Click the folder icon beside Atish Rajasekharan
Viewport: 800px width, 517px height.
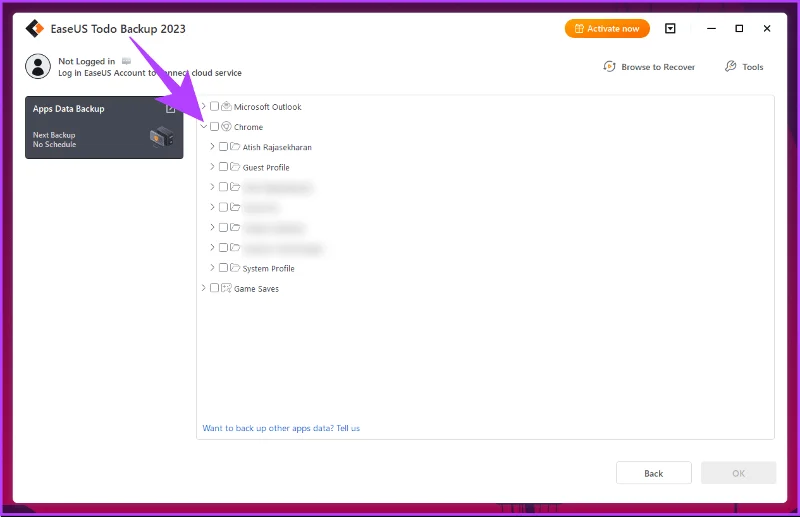(235, 146)
